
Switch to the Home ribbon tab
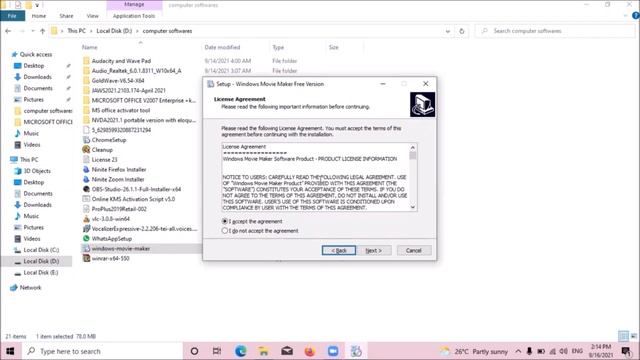click(39, 16)
